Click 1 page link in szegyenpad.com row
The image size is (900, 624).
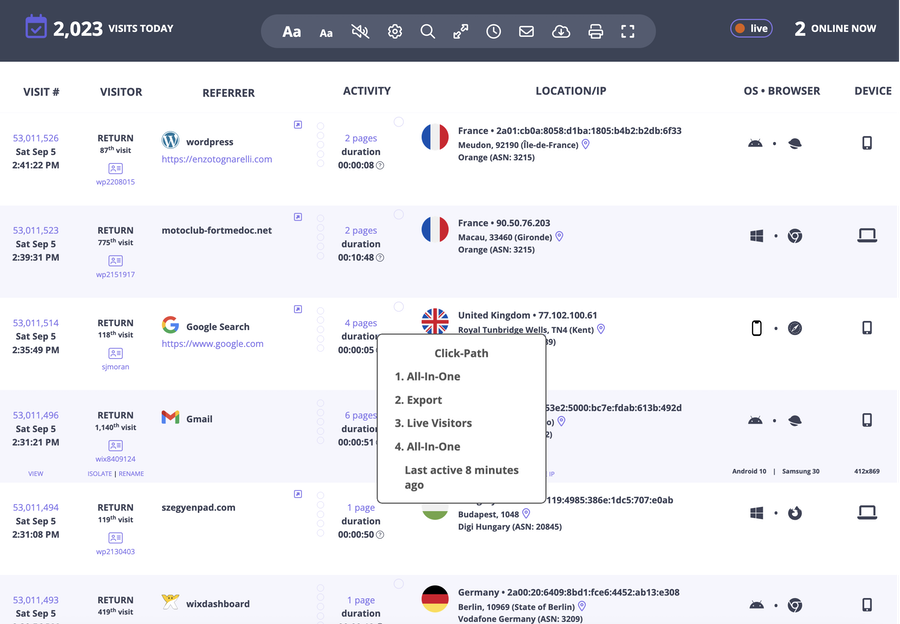click(361, 507)
